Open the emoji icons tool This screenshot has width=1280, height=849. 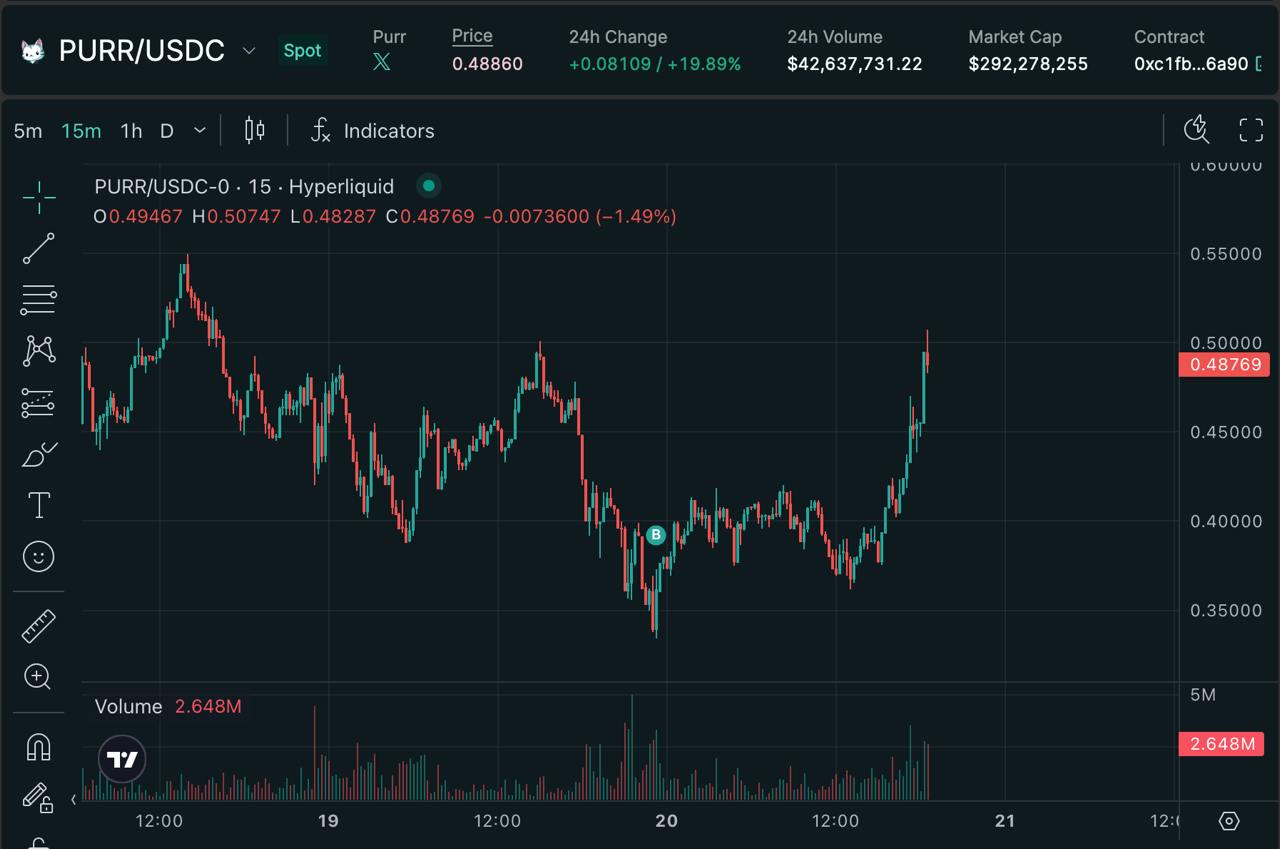point(39,557)
